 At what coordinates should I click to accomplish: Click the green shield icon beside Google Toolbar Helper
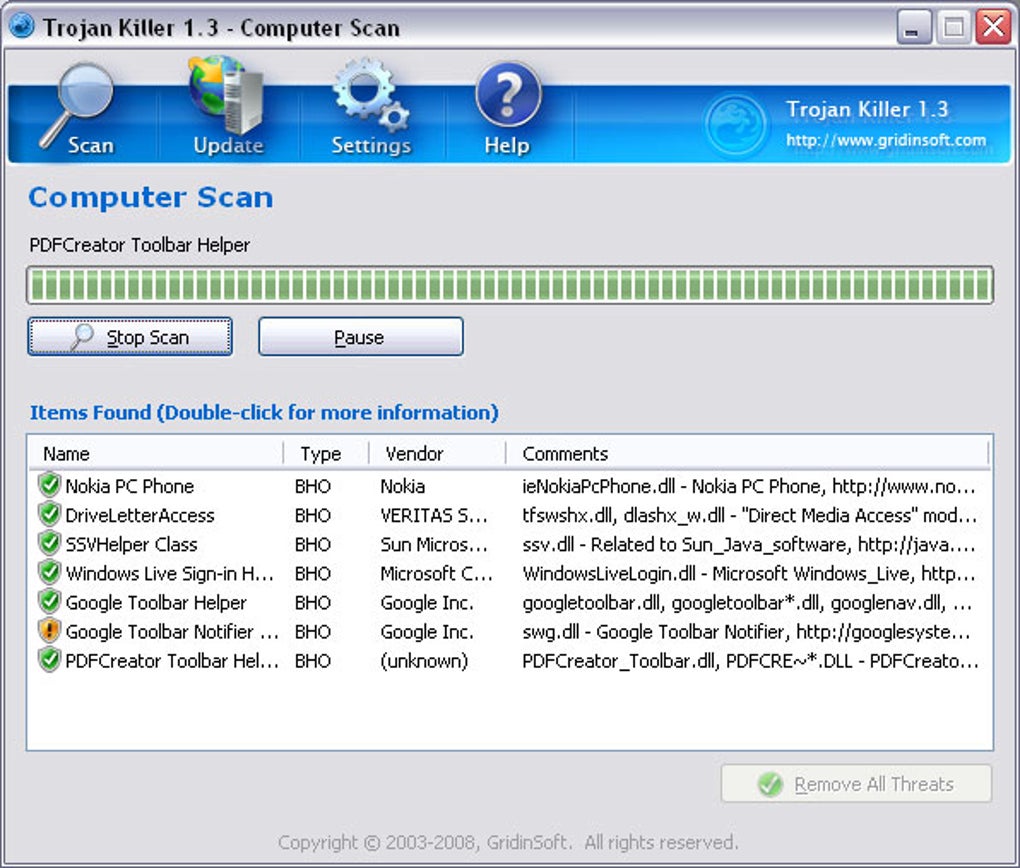tap(49, 602)
